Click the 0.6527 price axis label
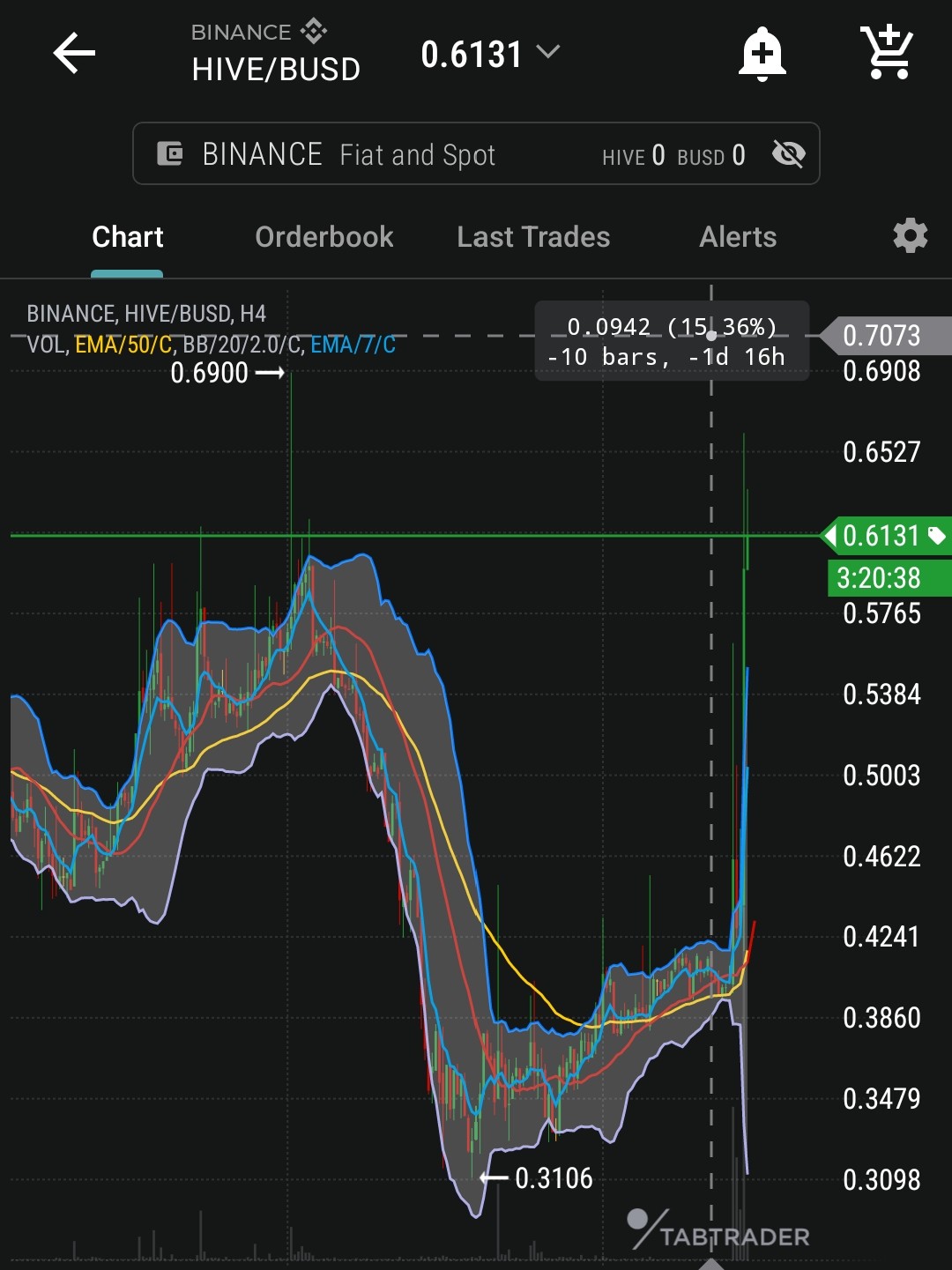The image size is (952, 1270). [x=881, y=452]
